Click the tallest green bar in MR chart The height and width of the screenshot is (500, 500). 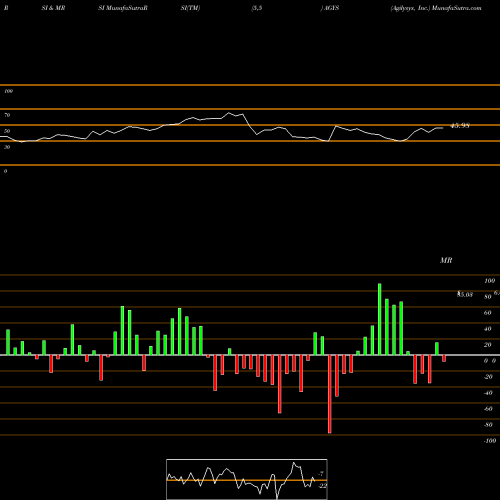point(380,319)
